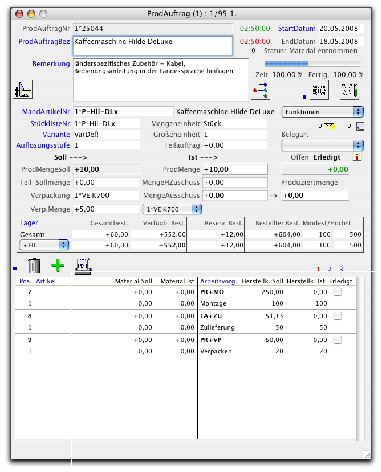This screenshot has width=381, height=472.
Task: Close the ProdAuftrag window
Action: point(19,14)
